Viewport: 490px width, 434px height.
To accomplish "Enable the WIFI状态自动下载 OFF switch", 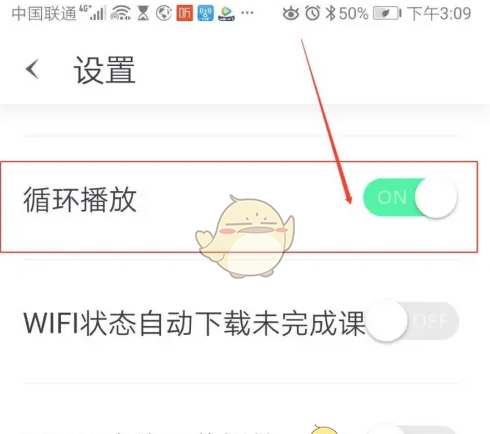I will tap(412, 321).
